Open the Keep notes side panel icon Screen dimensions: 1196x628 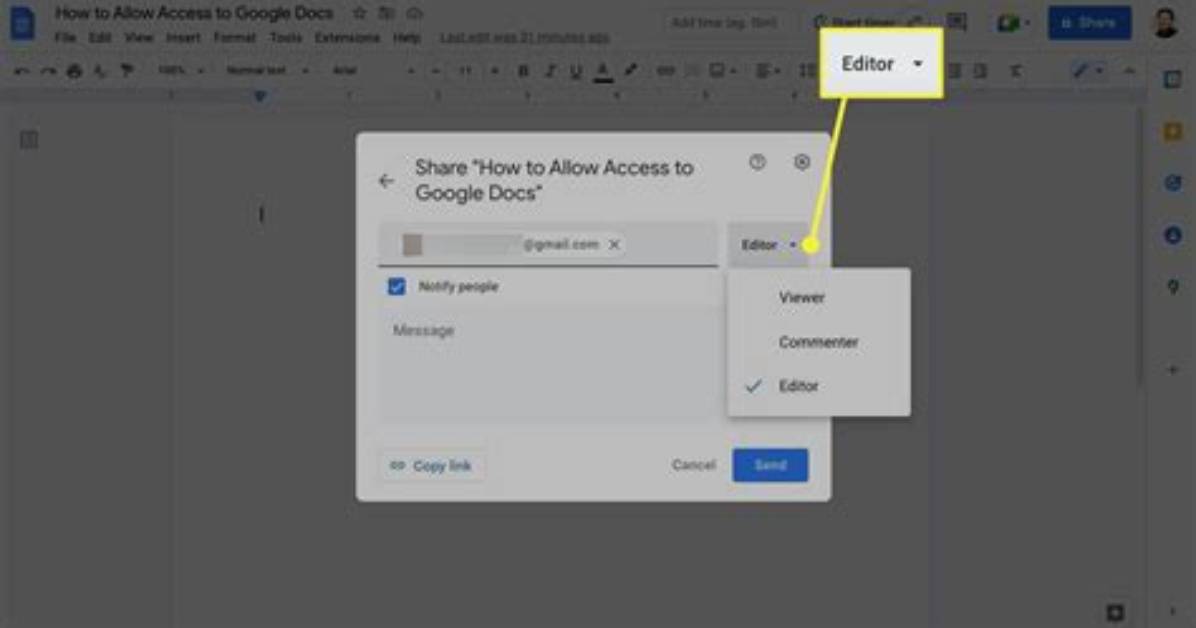1173,131
